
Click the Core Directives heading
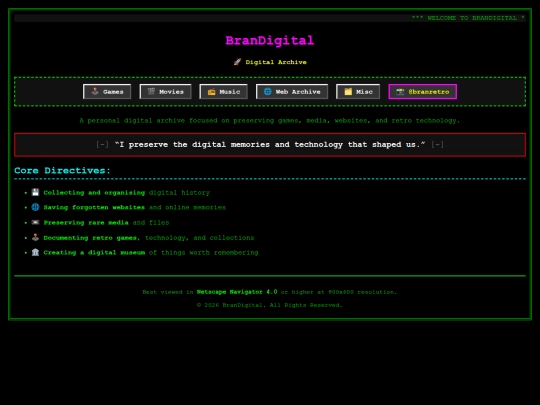[x=62, y=170]
